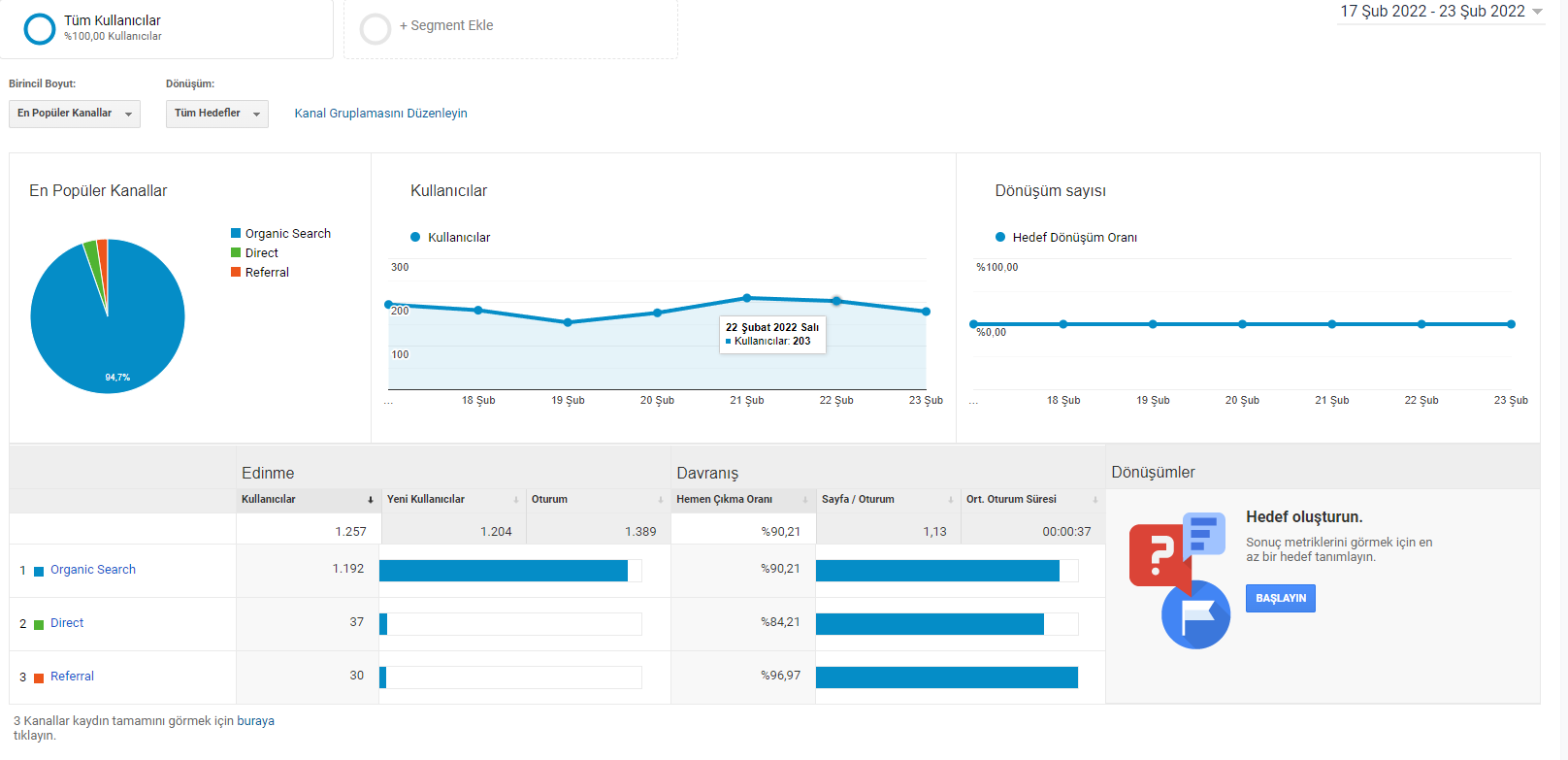Click the goal flag illustration icon

[x=1195, y=614]
